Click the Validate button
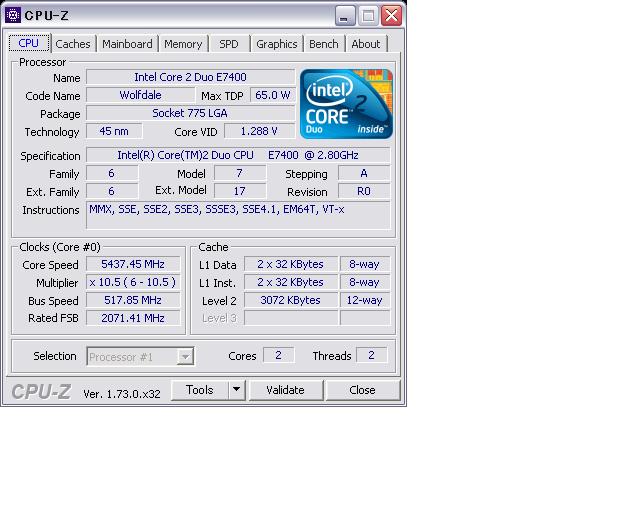The width and height of the screenshot is (640, 512). pos(286,390)
